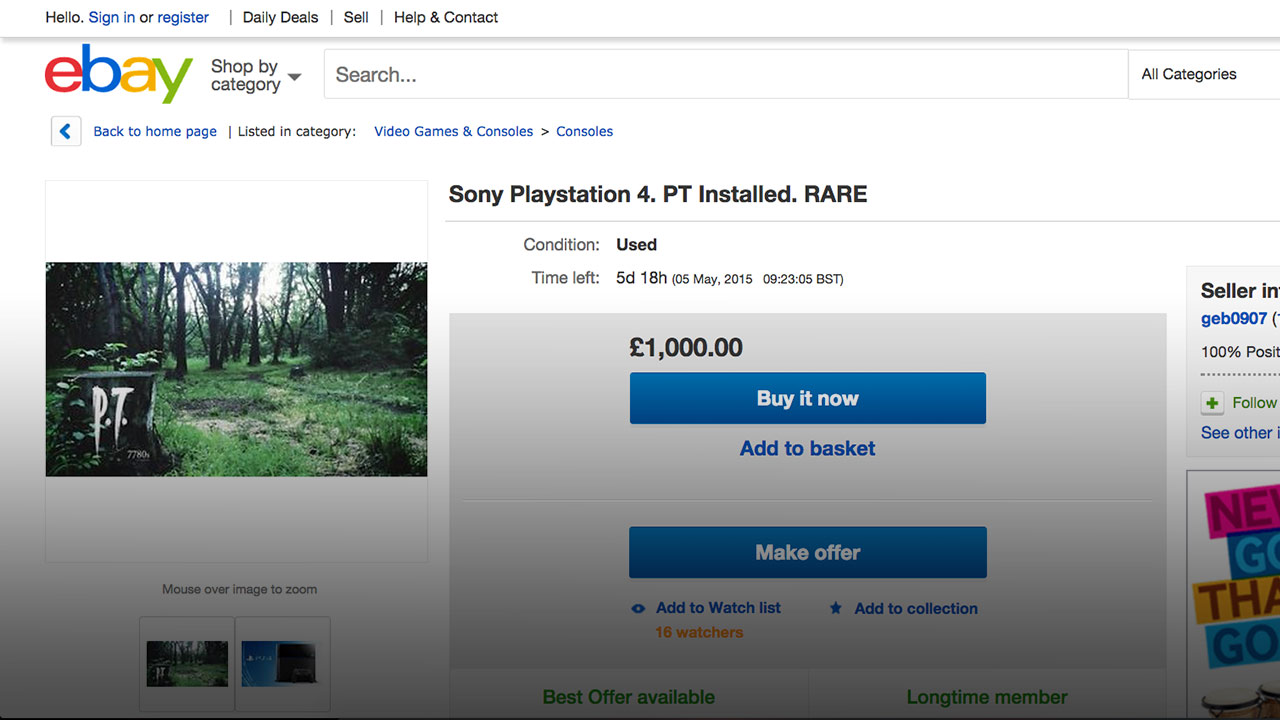This screenshot has height=720, width=1280.
Task: Open Daily Deals
Action: [280, 17]
